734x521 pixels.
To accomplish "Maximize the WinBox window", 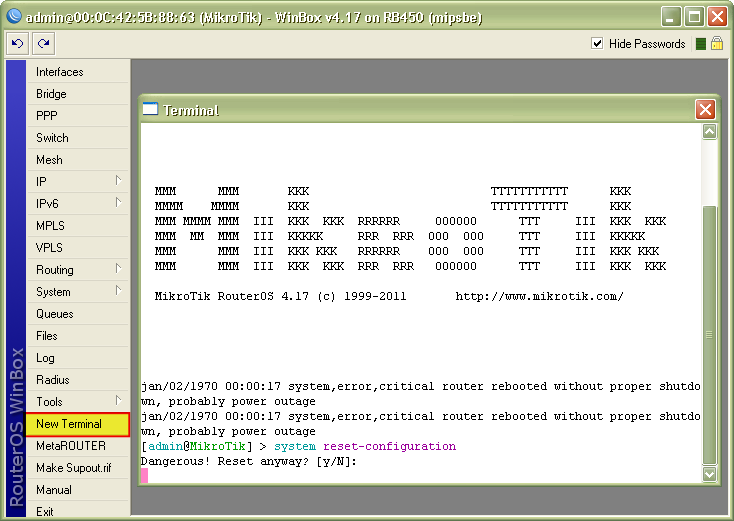I will pos(694,17).
